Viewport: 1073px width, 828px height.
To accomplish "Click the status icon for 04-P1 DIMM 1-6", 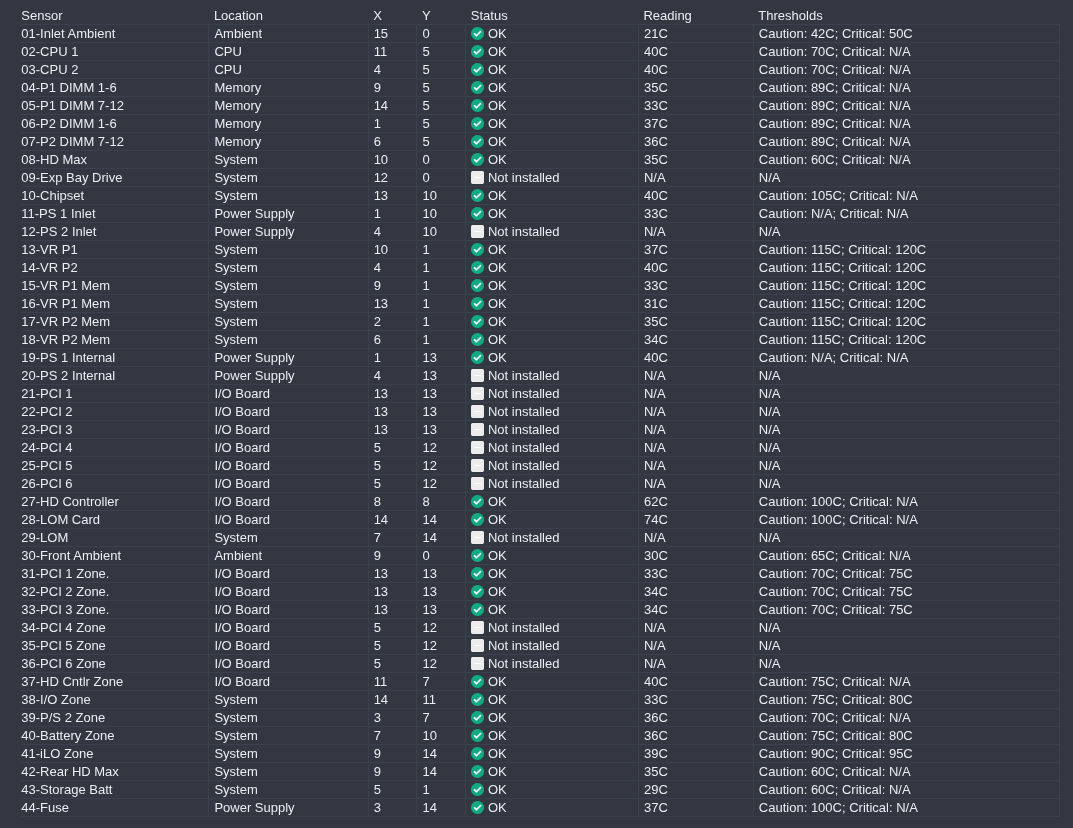I will pos(478,88).
